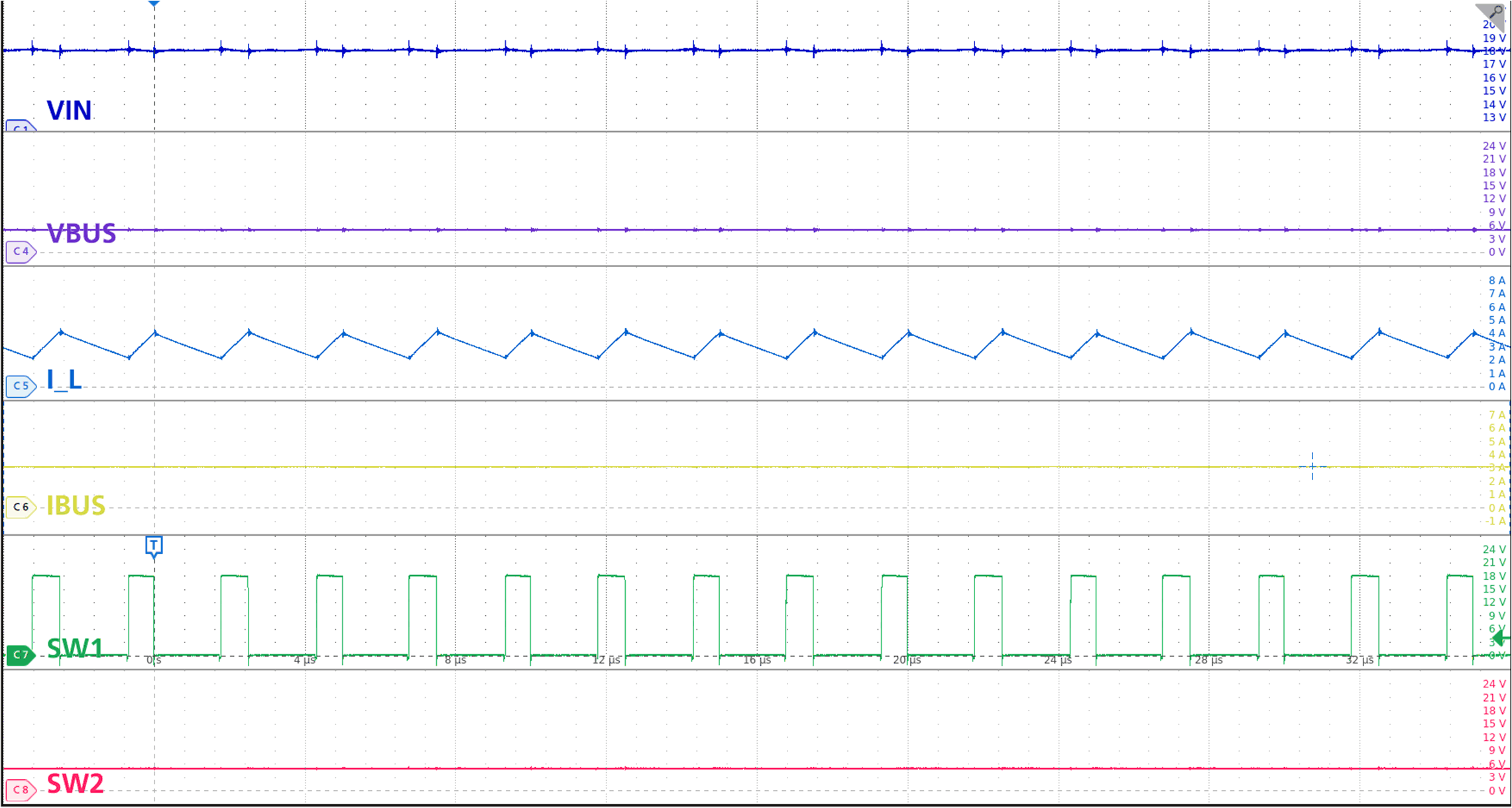The width and height of the screenshot is (1512, 808).
Task: Click the T trigger flag above SW1 waveform
Action: pos(154,546)
